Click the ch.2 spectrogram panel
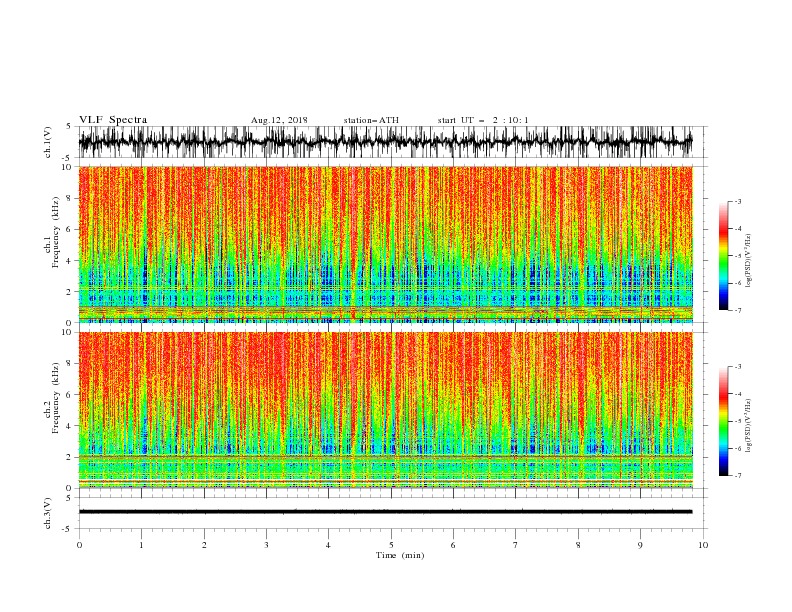 pyautogui.click(x=385, y=410)
